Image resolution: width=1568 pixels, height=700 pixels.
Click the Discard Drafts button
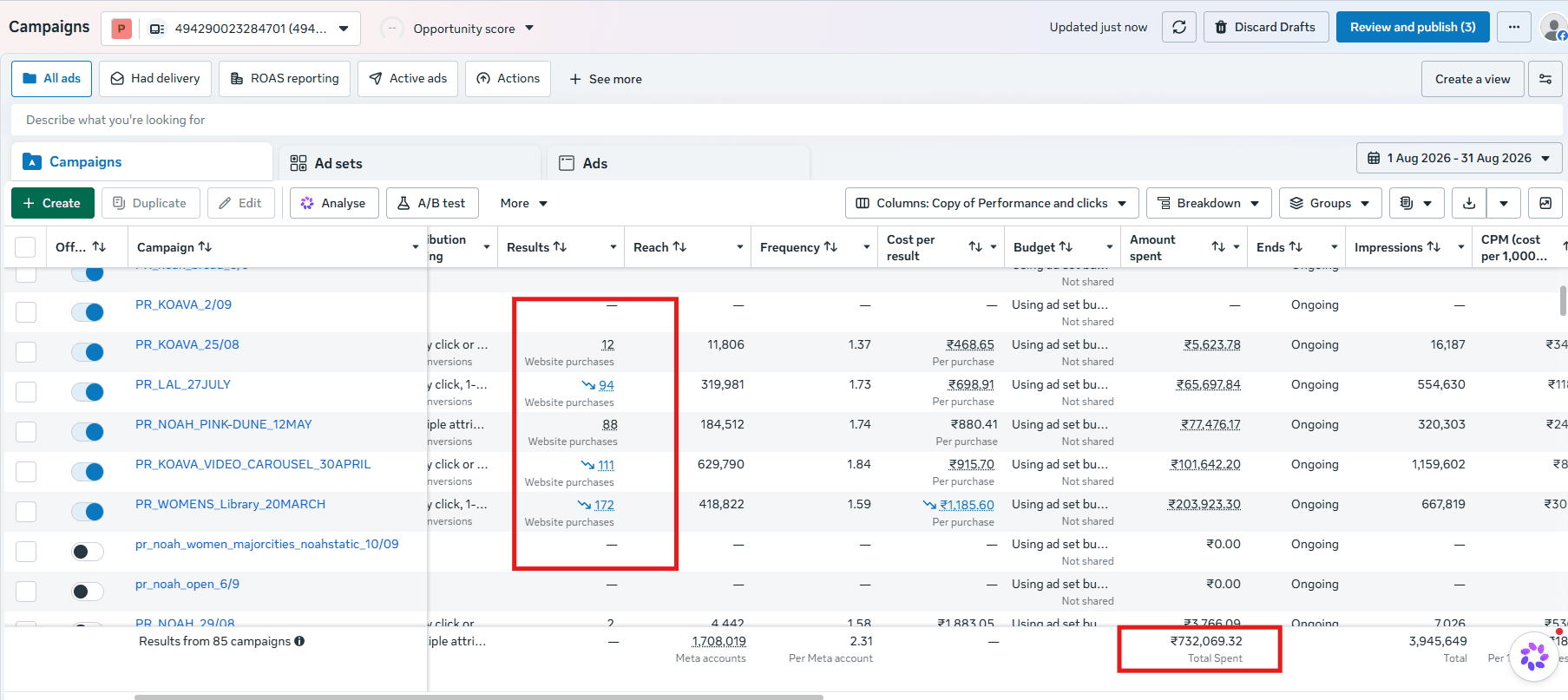tap(1265, 27)
